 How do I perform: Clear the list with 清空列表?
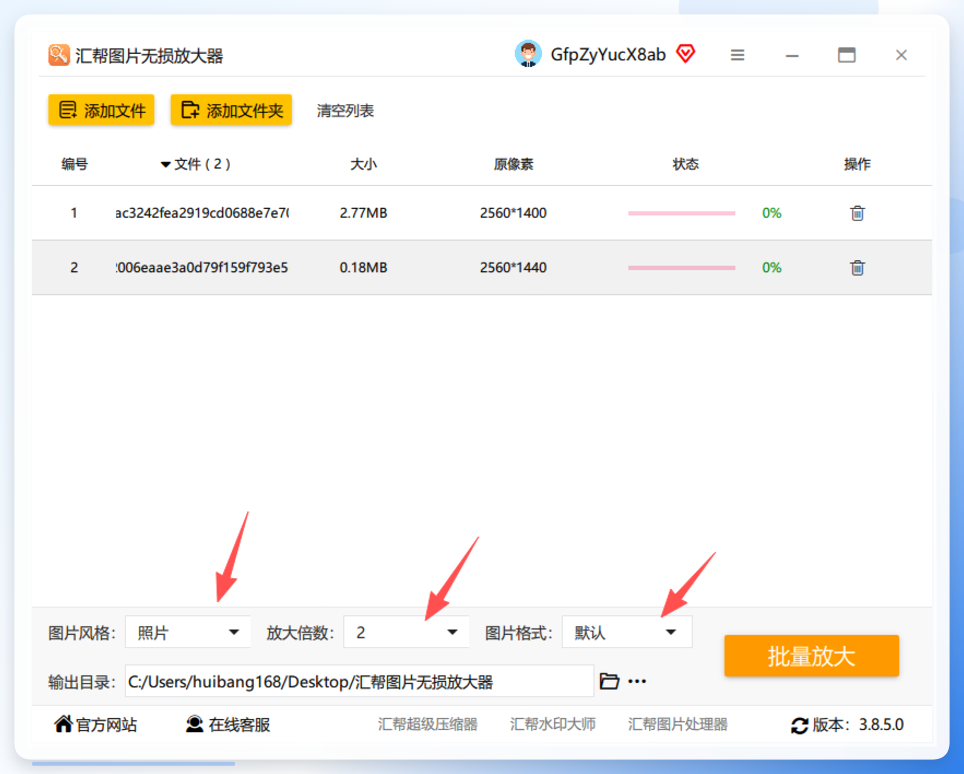[x=346, y=111]
